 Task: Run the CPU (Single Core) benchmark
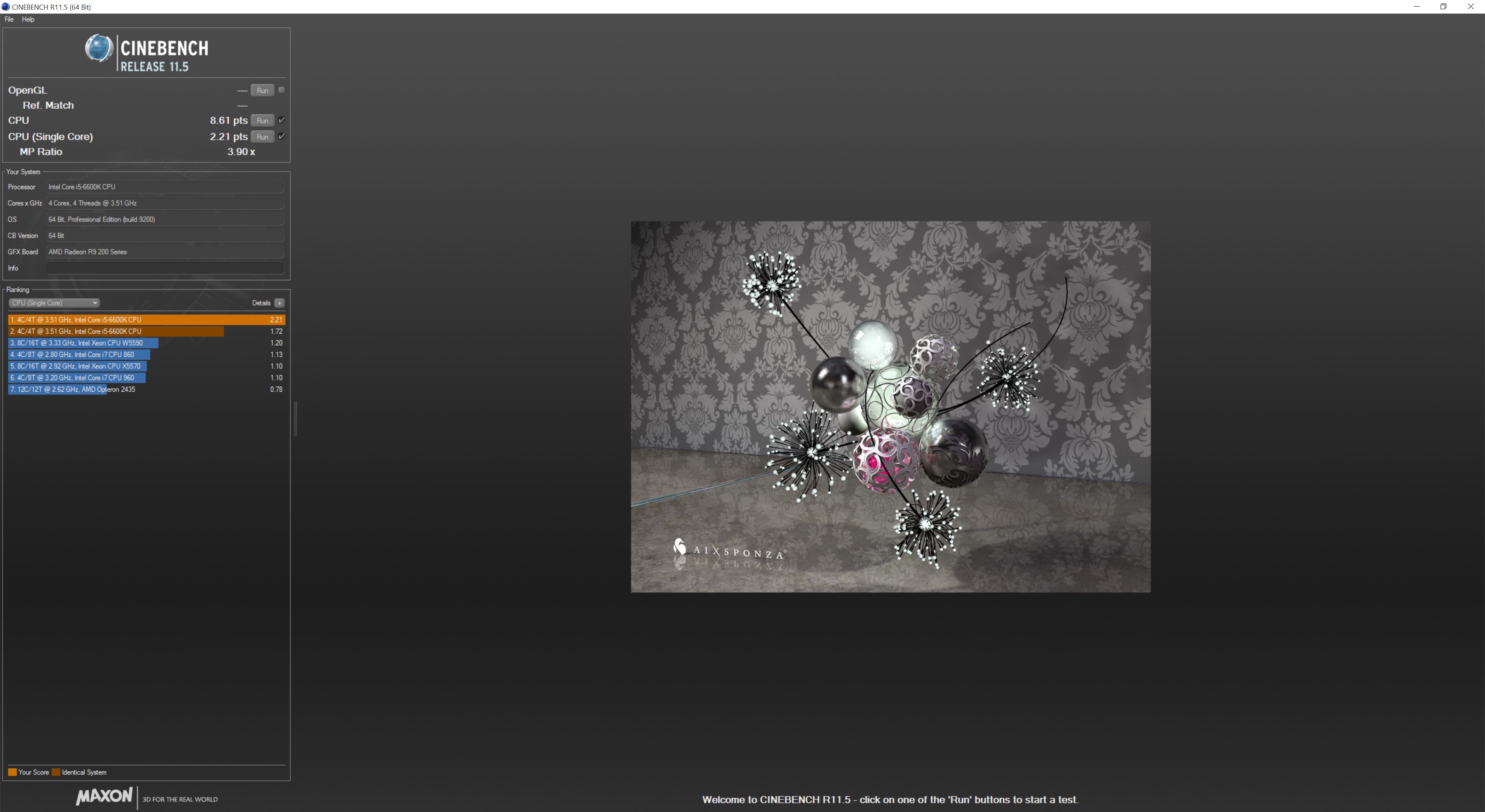(x=262, y=136)
